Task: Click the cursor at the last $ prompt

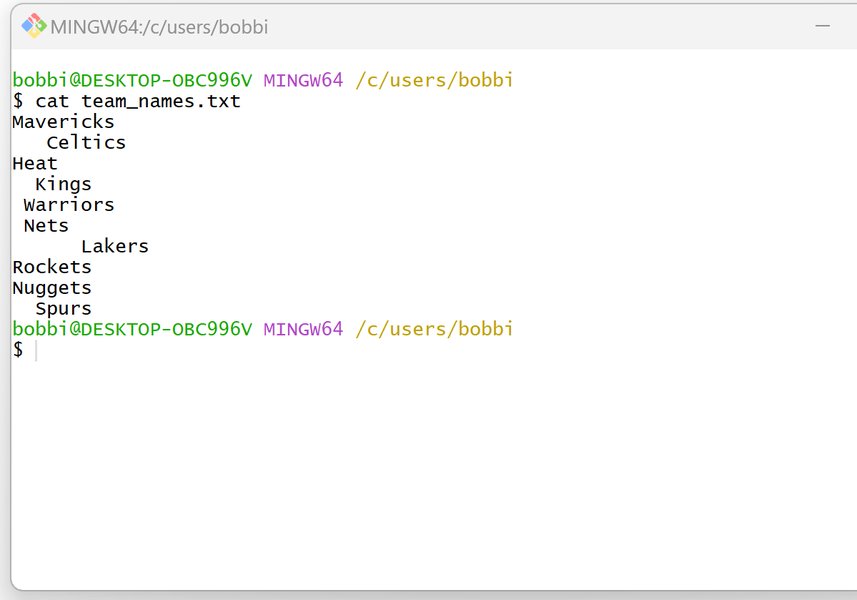Action: click(36, 350)
